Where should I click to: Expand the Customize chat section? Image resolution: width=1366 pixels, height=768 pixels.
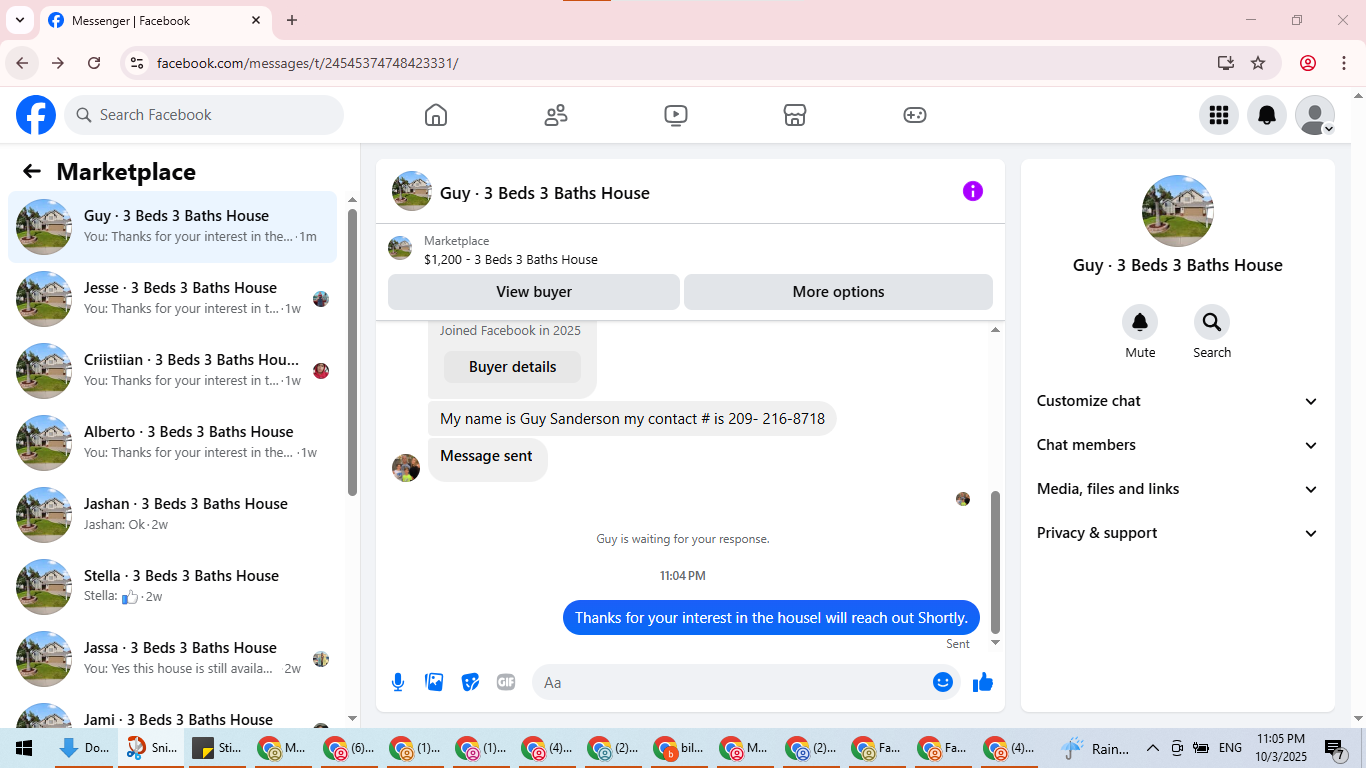coord(1178,401)
